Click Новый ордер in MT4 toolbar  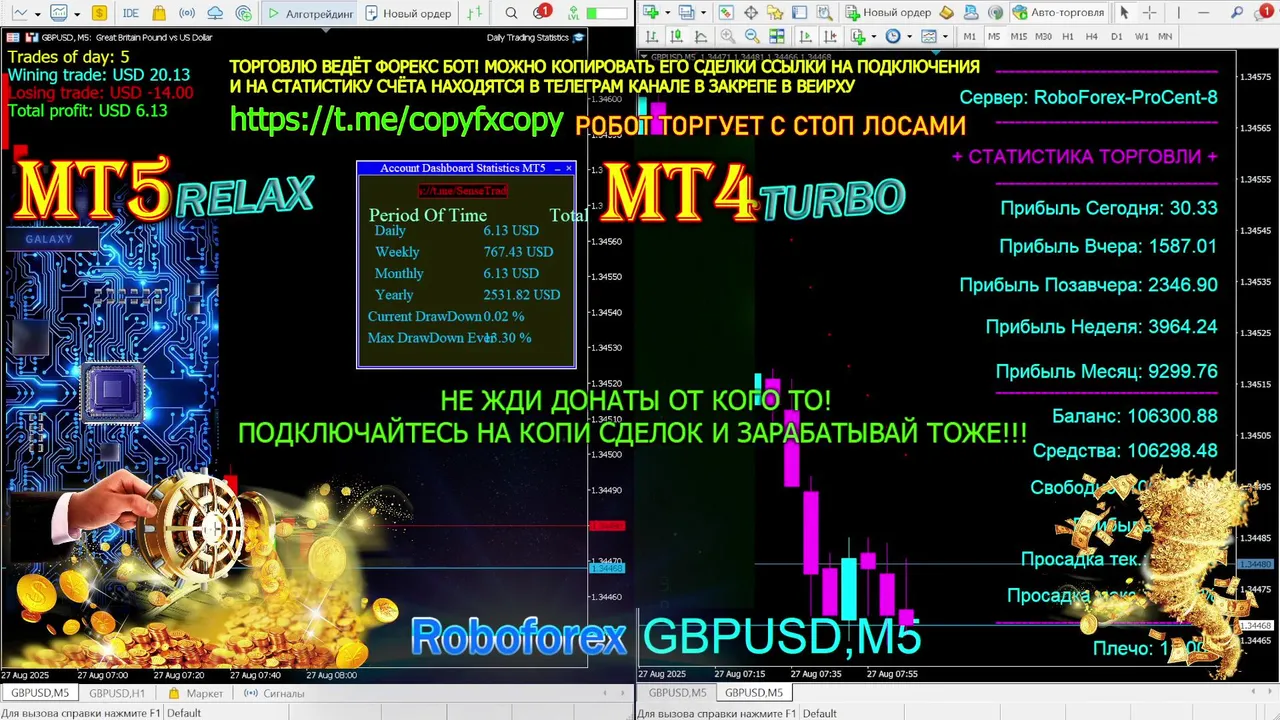tap(889, 13)
